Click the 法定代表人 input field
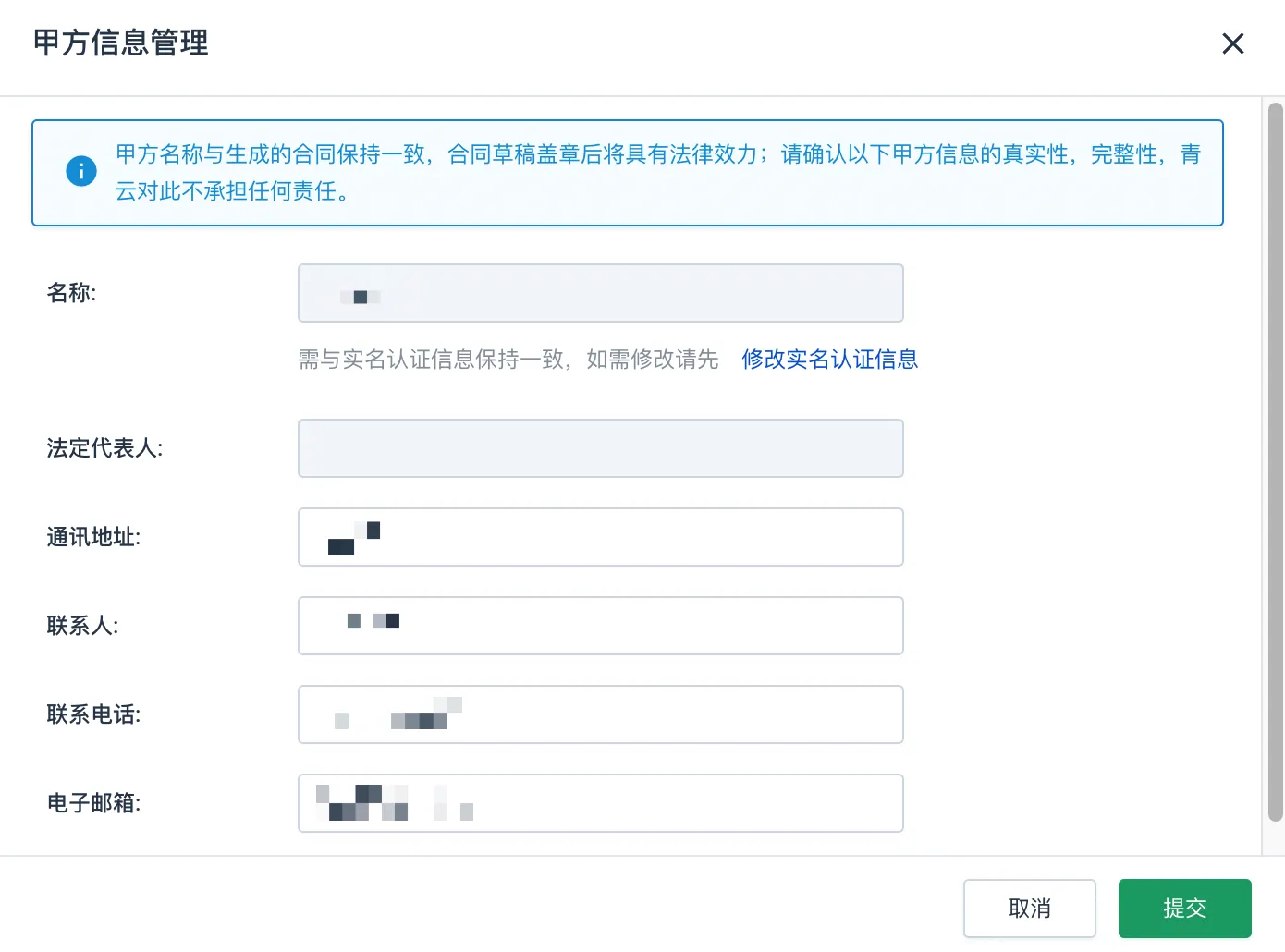Image resolution: width=1285 pixels, height=952 pixels. click(x=601, y=448)
